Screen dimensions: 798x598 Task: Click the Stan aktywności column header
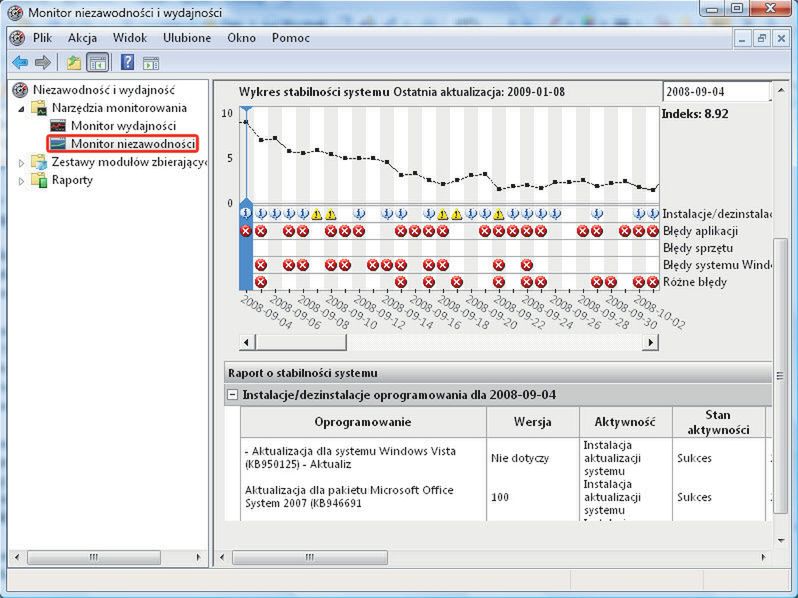click(718, 422)
